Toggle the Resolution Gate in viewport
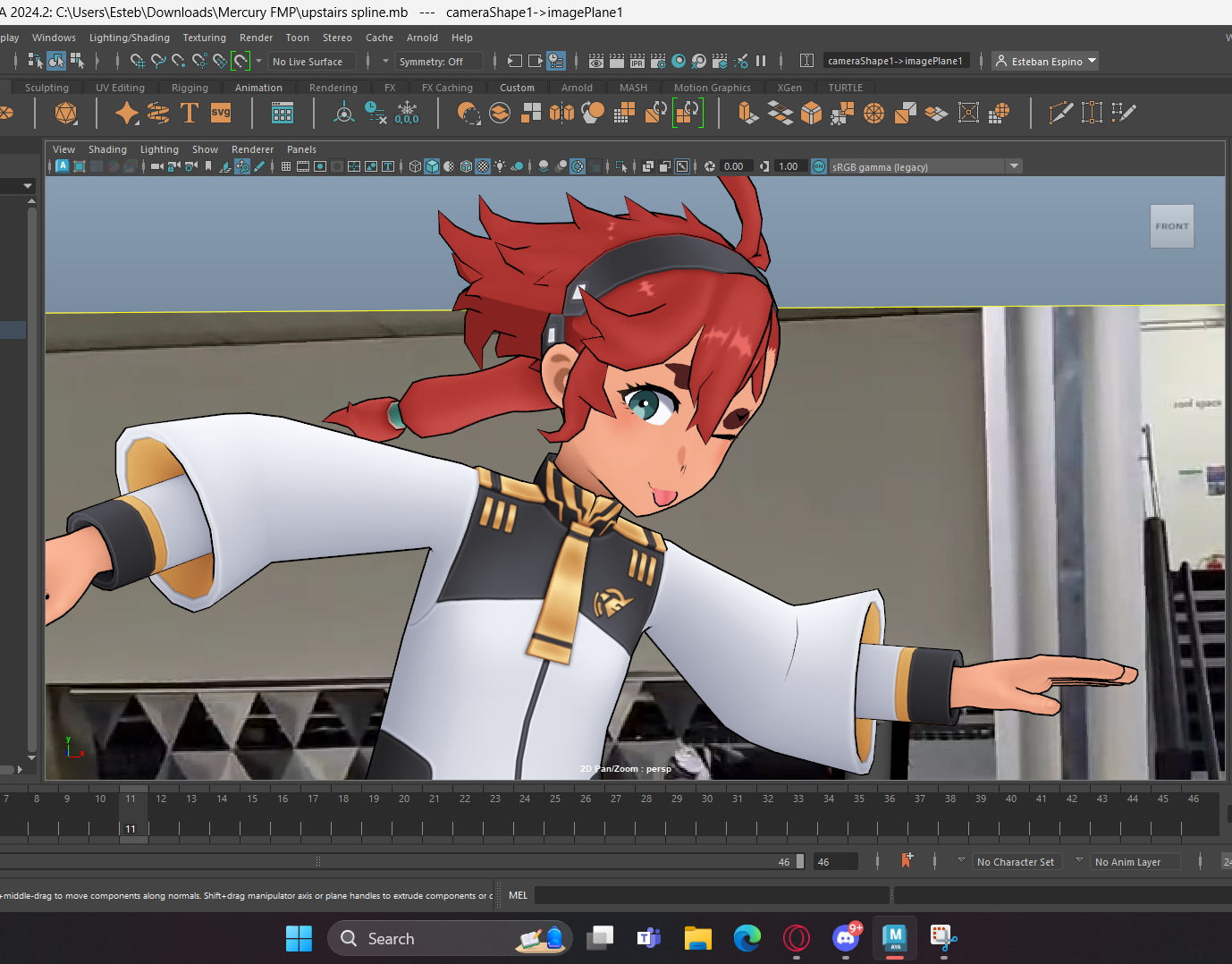1232x964 pixels. pyautogui.click(x=320, y=166)
